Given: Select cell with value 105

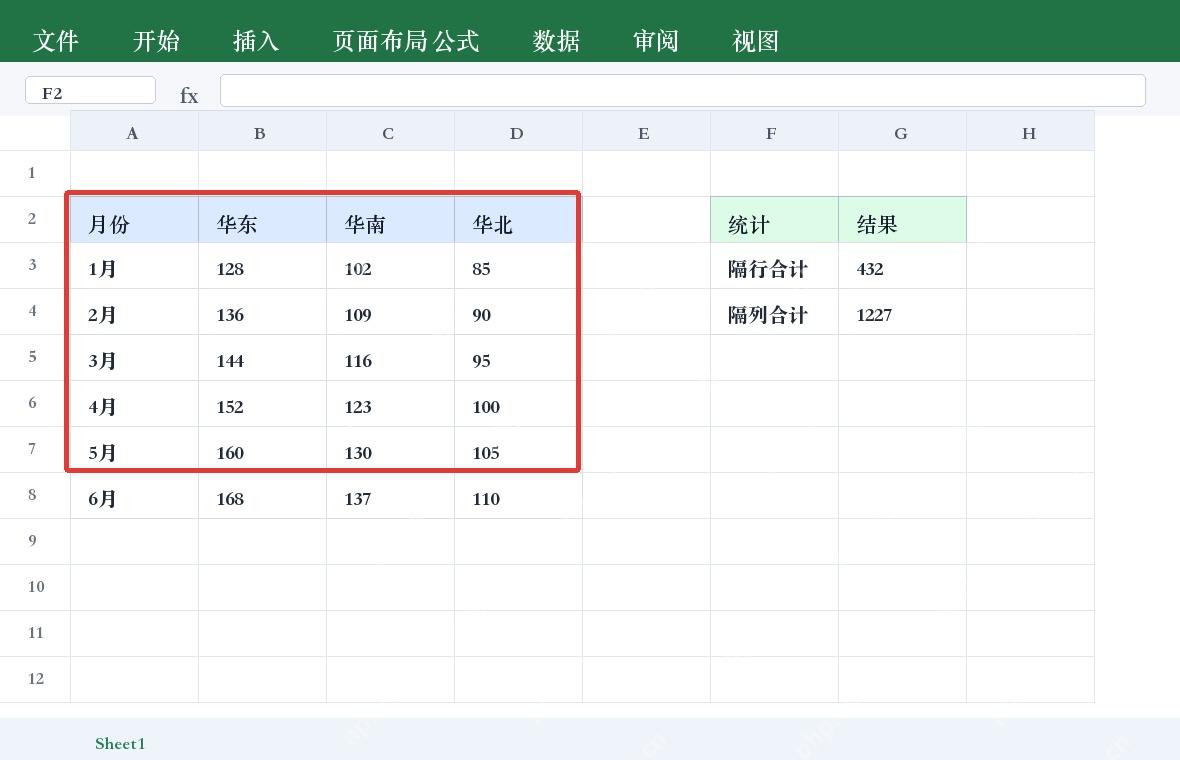Looking at the screenshot, I should [x=518, y=449].
